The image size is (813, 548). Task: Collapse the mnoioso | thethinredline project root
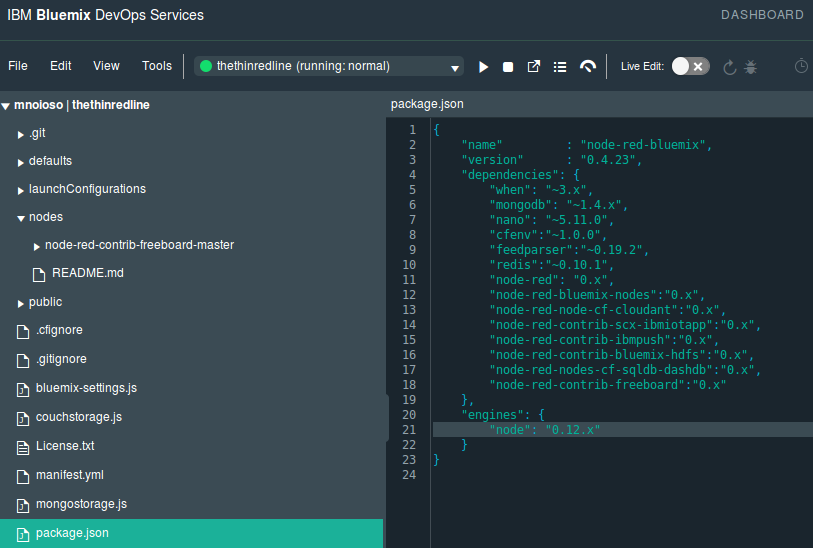[x=6, y=106]
